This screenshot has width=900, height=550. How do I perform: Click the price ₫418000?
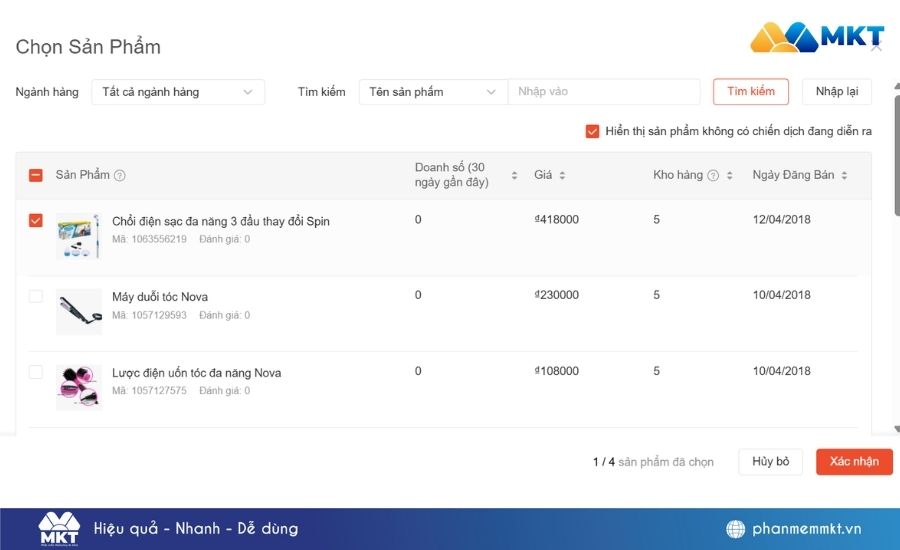coord(556,219)
